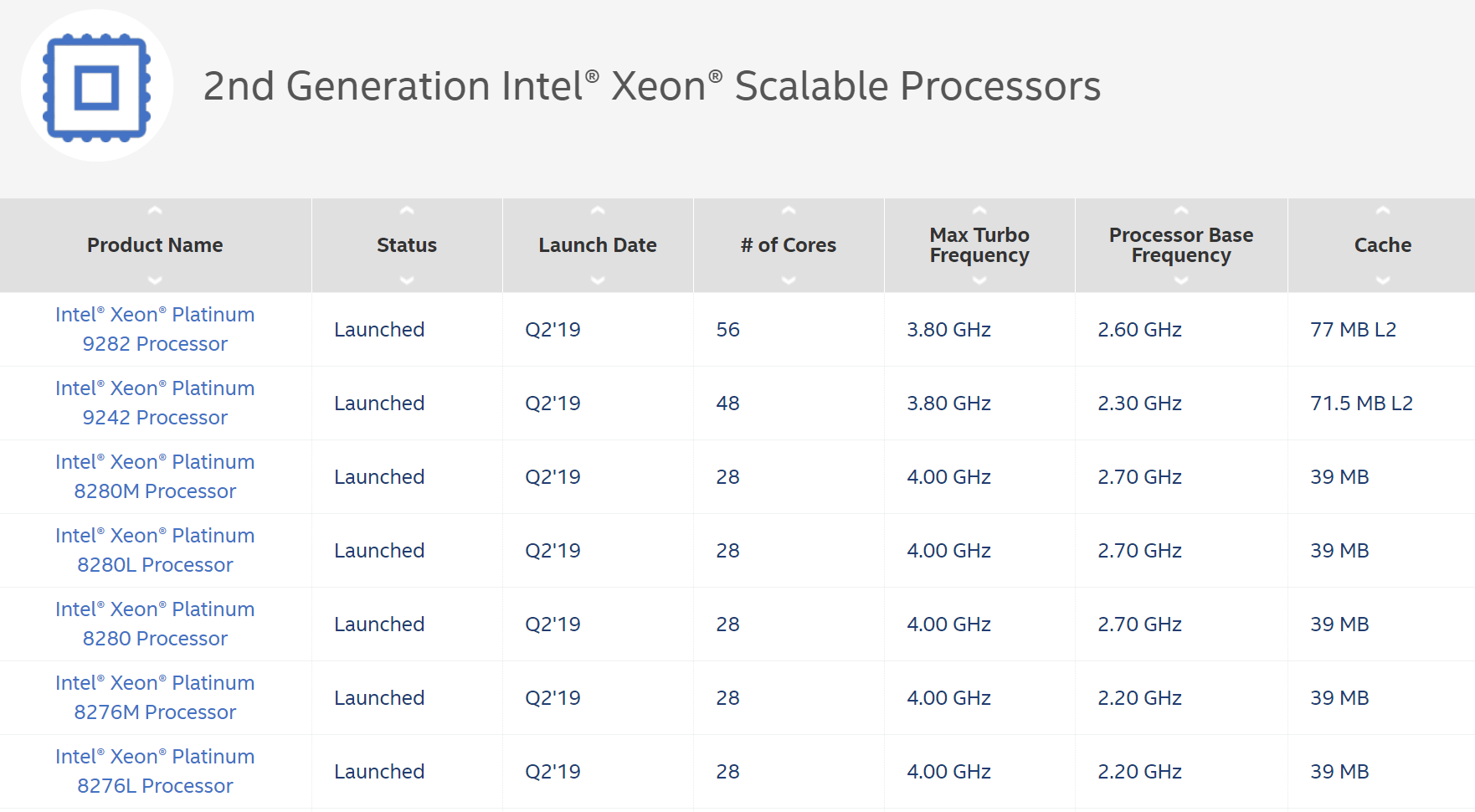The height and width of the screenshot is (812, 1475).
Task: Sort Product Name column descending arrow
Action: [x=155, y=280]
